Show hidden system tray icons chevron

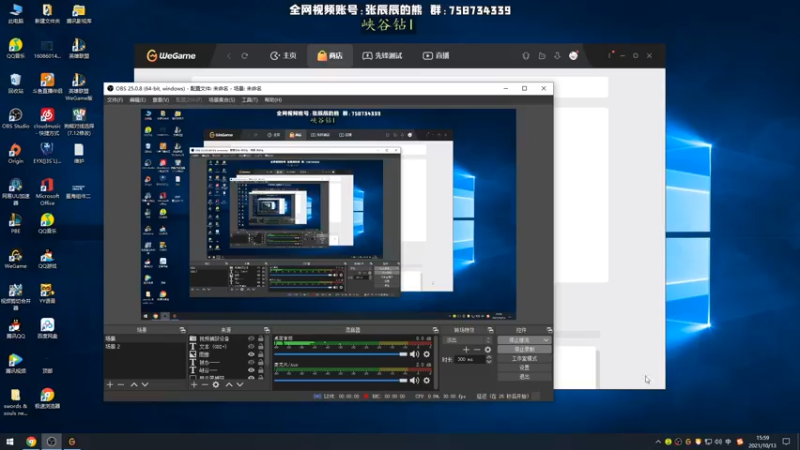click(x=658, y=442)
